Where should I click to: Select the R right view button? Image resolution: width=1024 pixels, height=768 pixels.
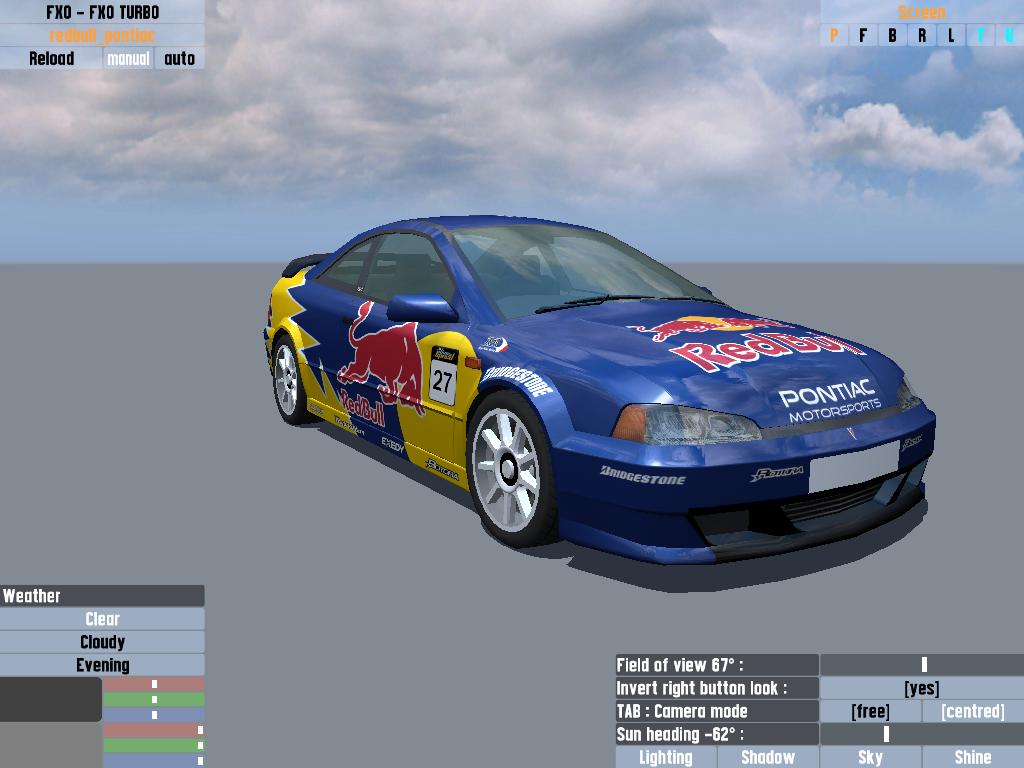[921, 35]
